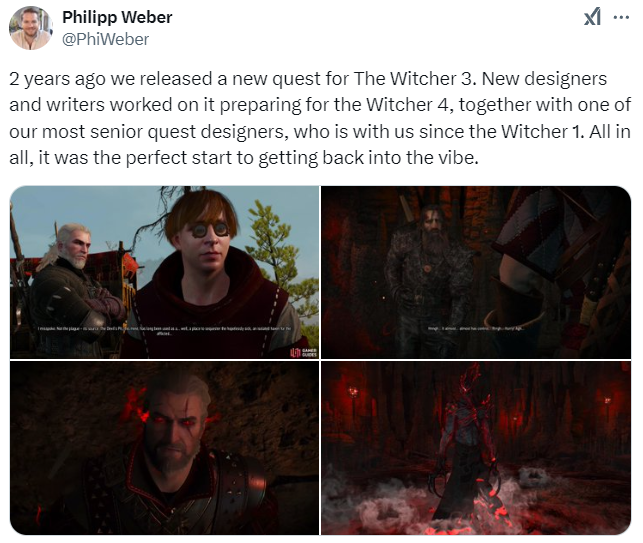Open the Grok explain-post icon
This screenshot has width=643, height=543.
(592, 17)
